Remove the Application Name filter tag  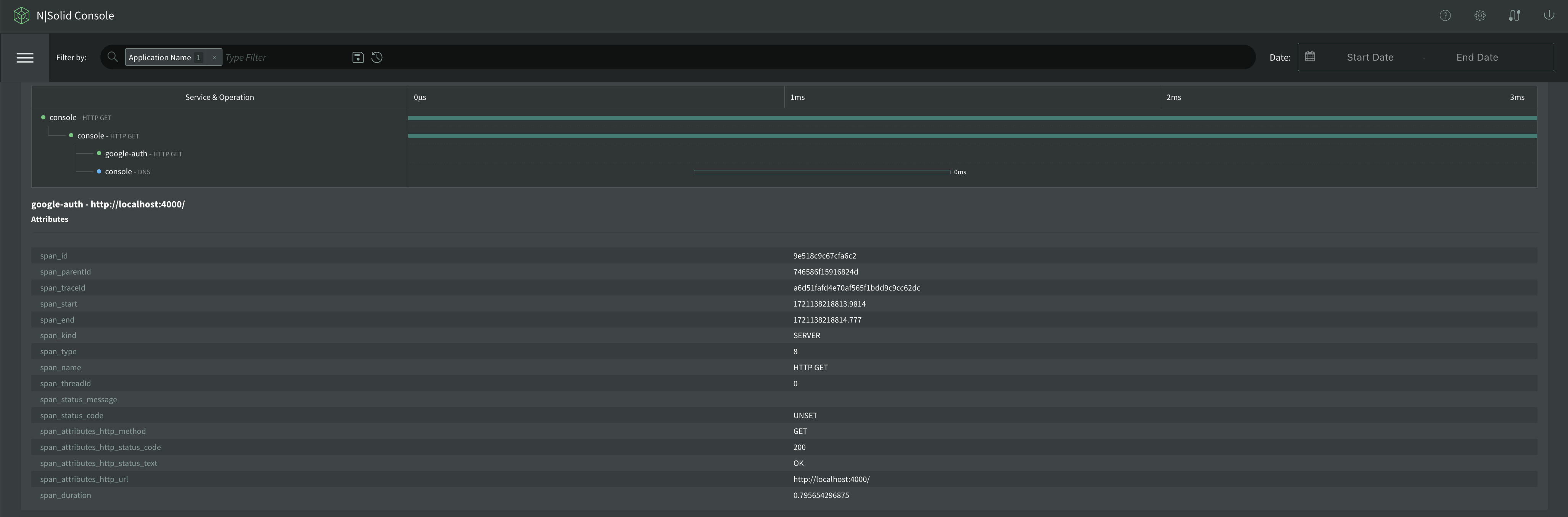[x=214, y=57]
